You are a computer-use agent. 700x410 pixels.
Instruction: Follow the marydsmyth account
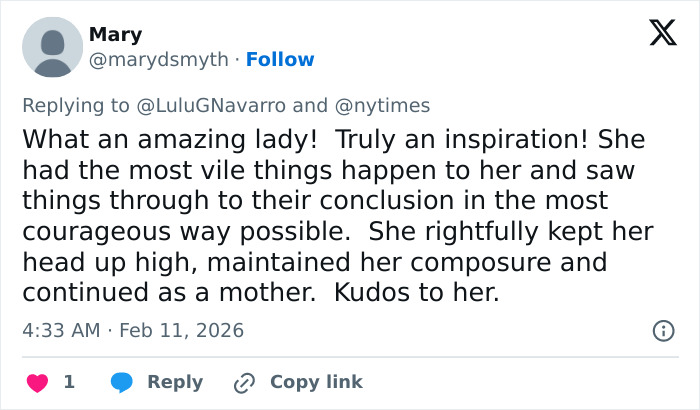click(x=280, y=60)
